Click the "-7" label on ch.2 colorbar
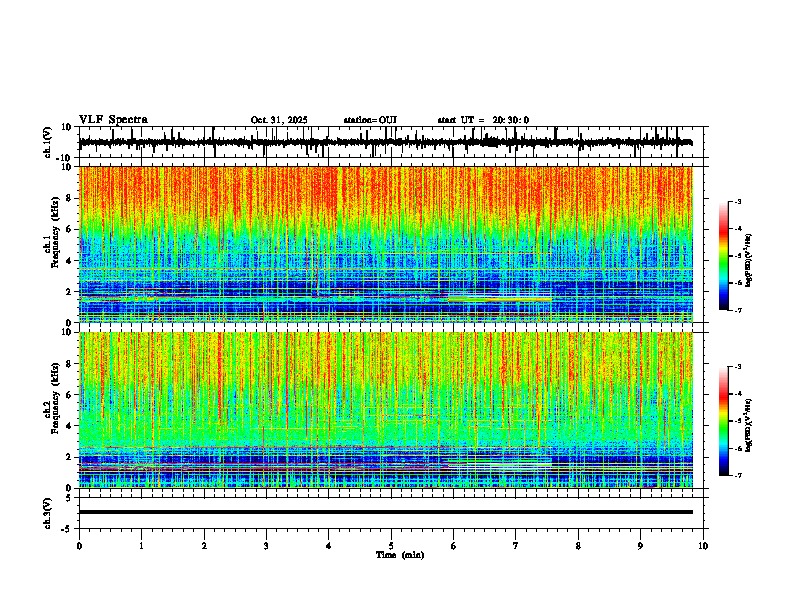This screenshot has width=792, height=612. pyautogui.click(x=737, y=475)
